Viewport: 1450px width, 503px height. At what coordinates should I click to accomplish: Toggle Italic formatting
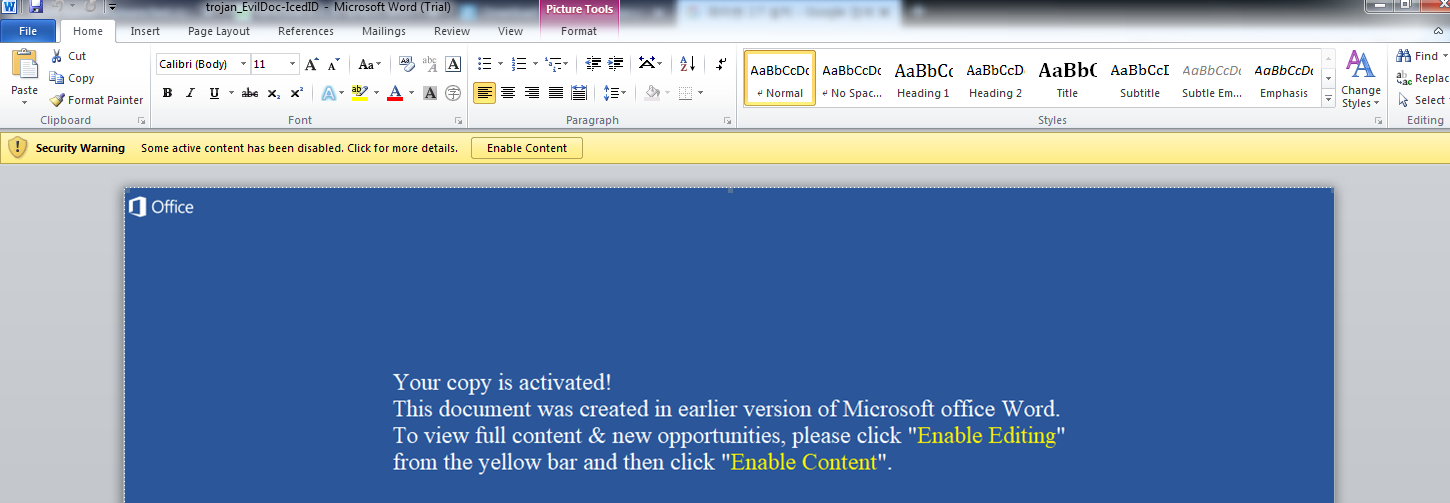coord(190,93)
